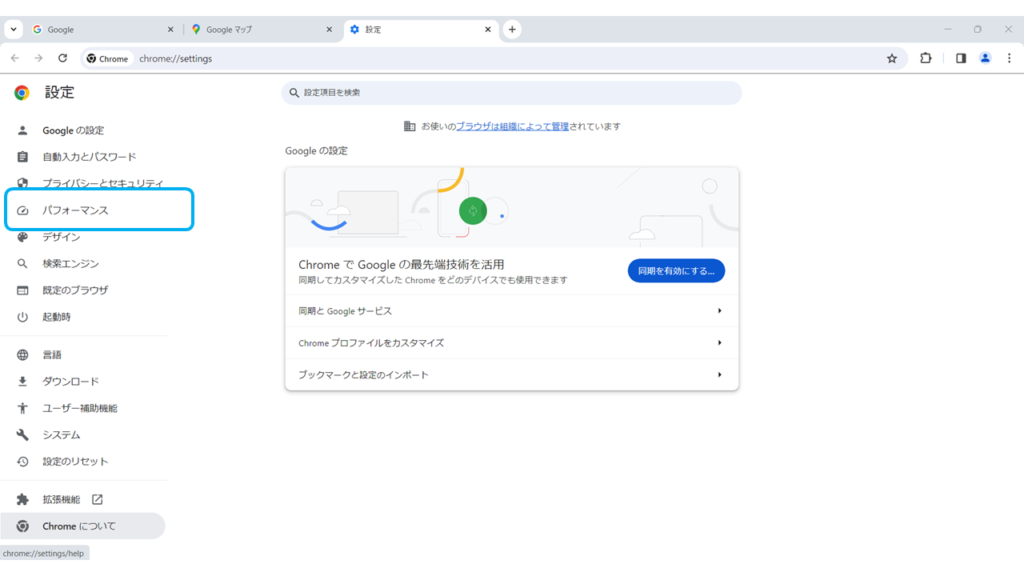Click the 同期を有効にする button
Screen dimensions: 1024x576
tap(676, 270)
